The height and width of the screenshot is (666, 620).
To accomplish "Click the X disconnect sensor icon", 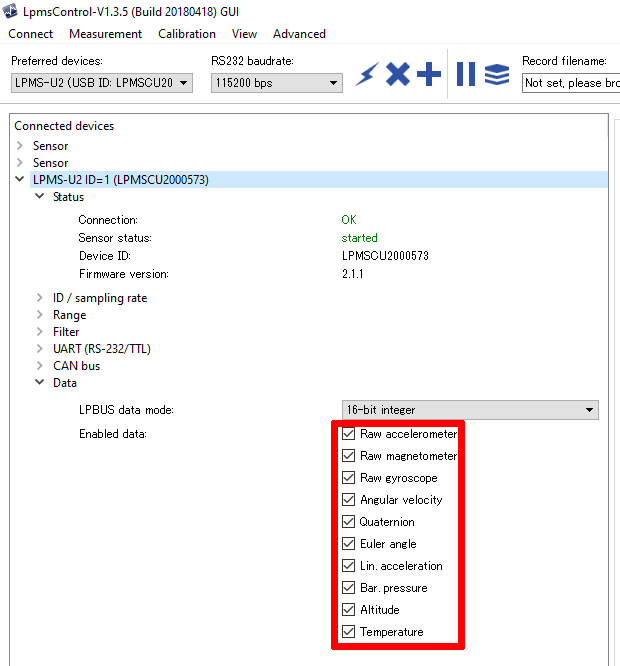I will point(398,74).
